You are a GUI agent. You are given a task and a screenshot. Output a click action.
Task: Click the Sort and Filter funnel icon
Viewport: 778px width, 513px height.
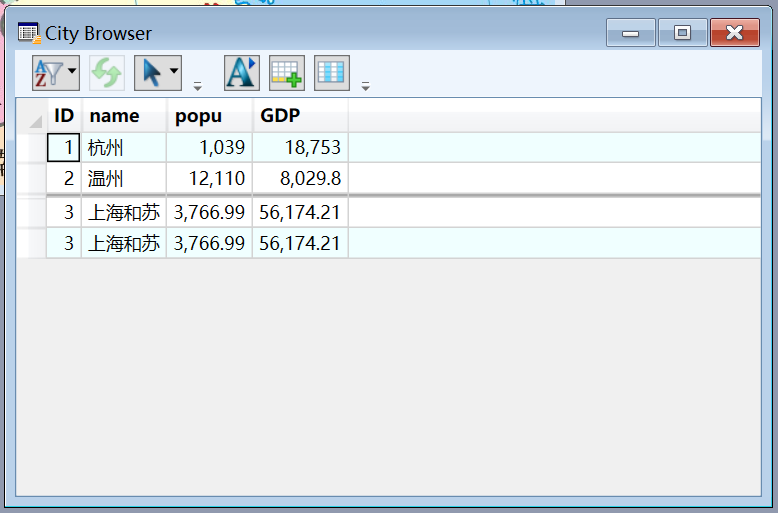[x=49, y=73]
